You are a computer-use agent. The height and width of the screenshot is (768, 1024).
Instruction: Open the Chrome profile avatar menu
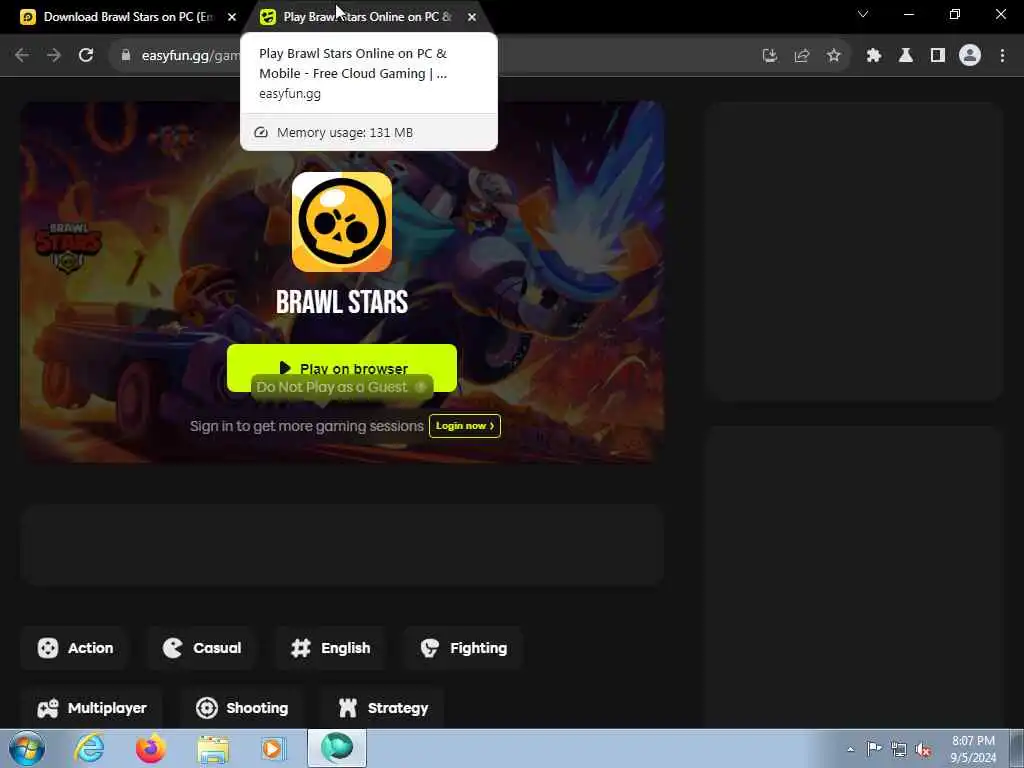pos(970,56)
